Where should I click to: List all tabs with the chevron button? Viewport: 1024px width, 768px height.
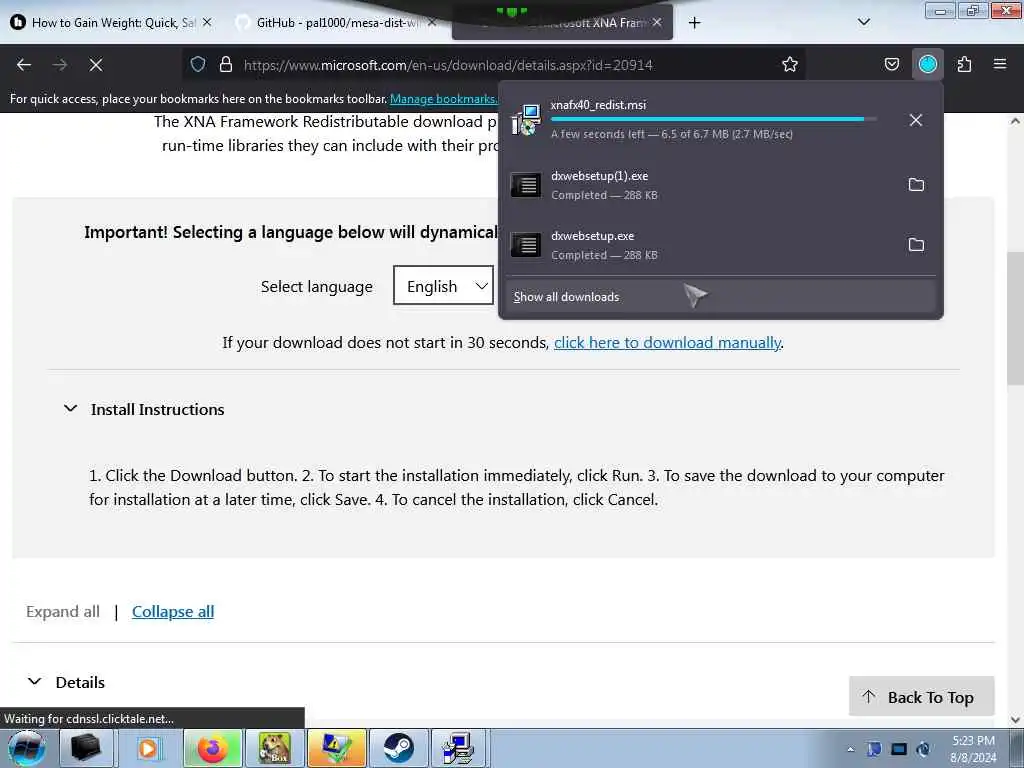click(863, 22)
